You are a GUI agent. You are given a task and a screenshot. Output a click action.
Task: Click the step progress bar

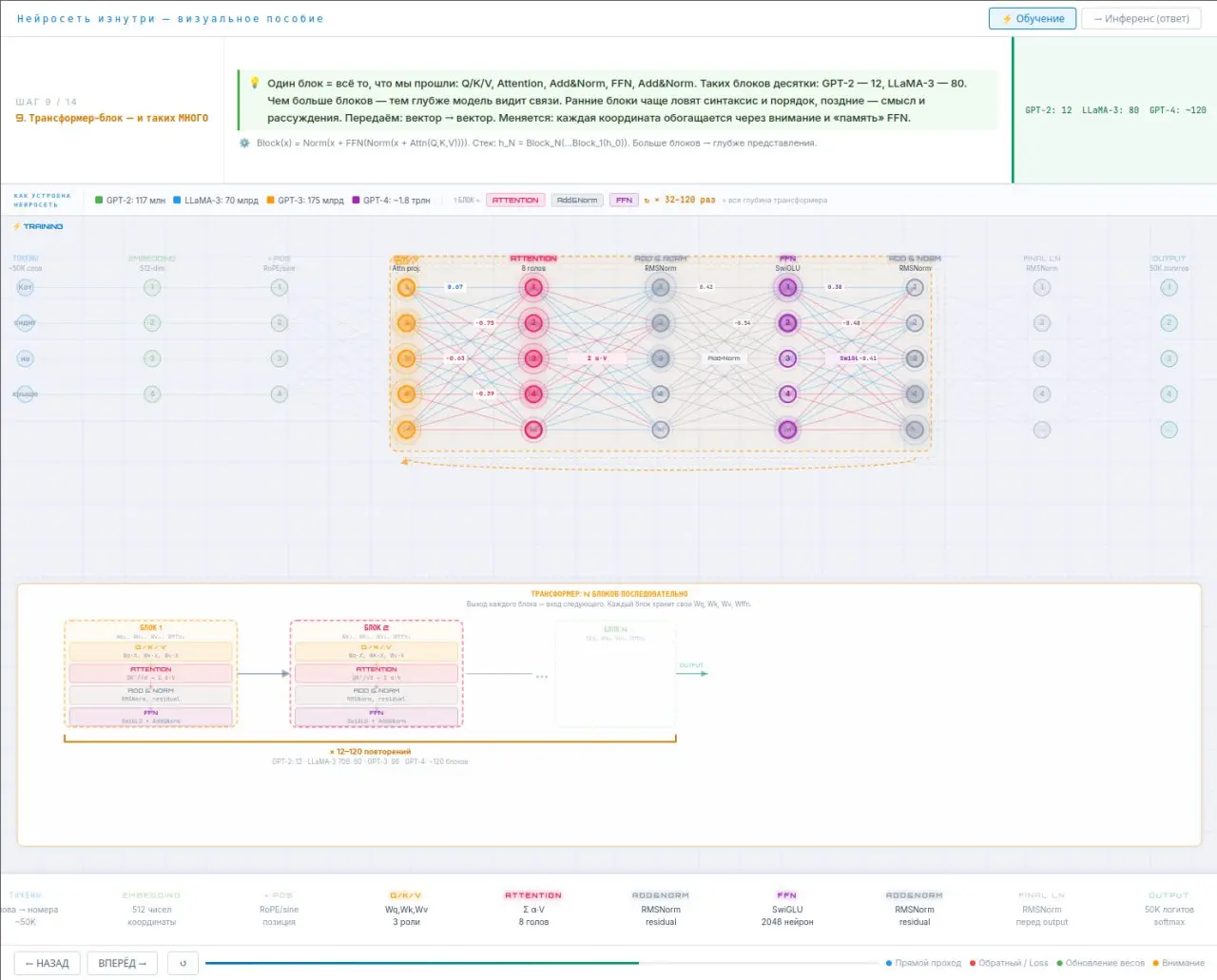(542, 963)
